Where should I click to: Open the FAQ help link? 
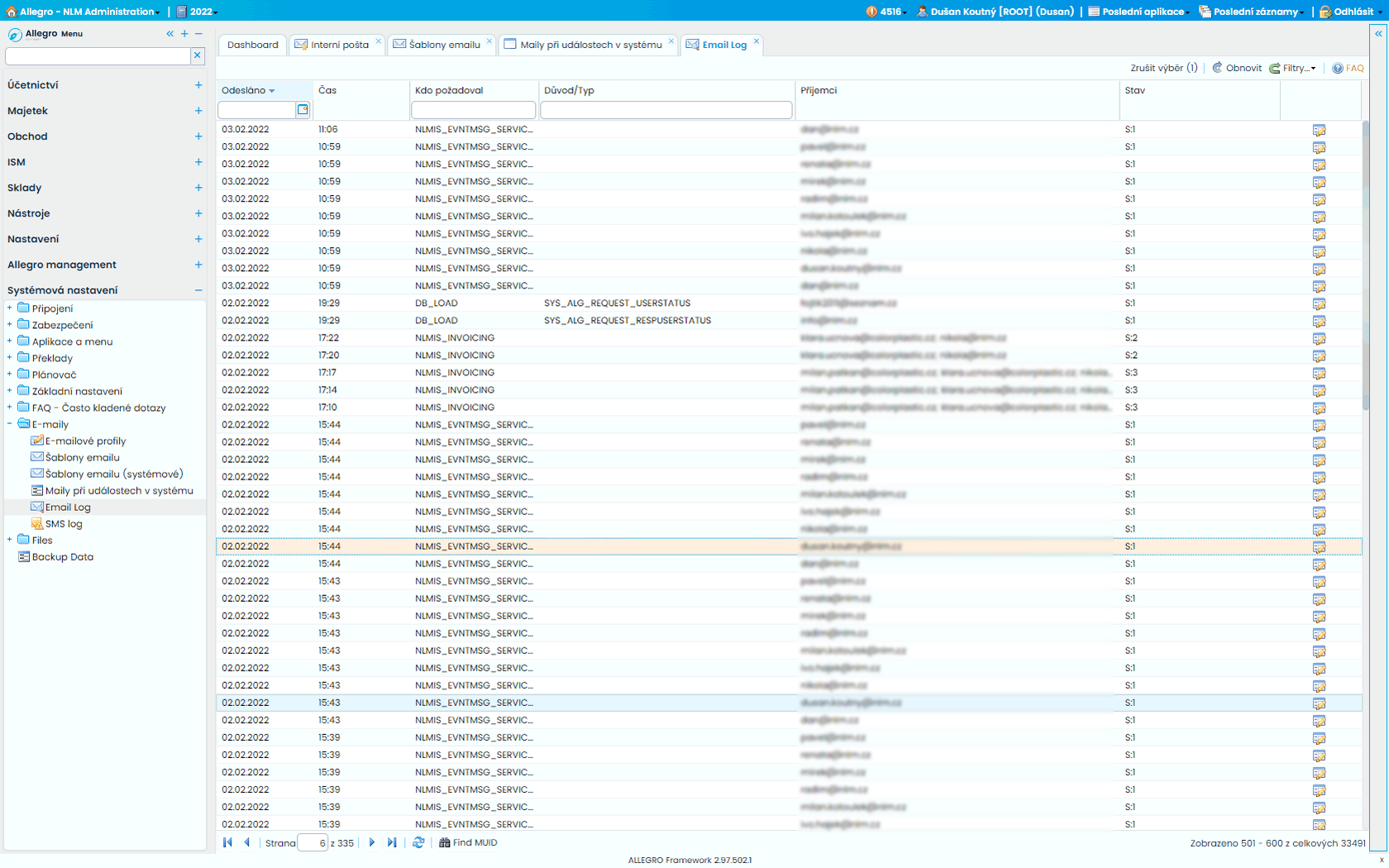click(x=1348, y=68)
